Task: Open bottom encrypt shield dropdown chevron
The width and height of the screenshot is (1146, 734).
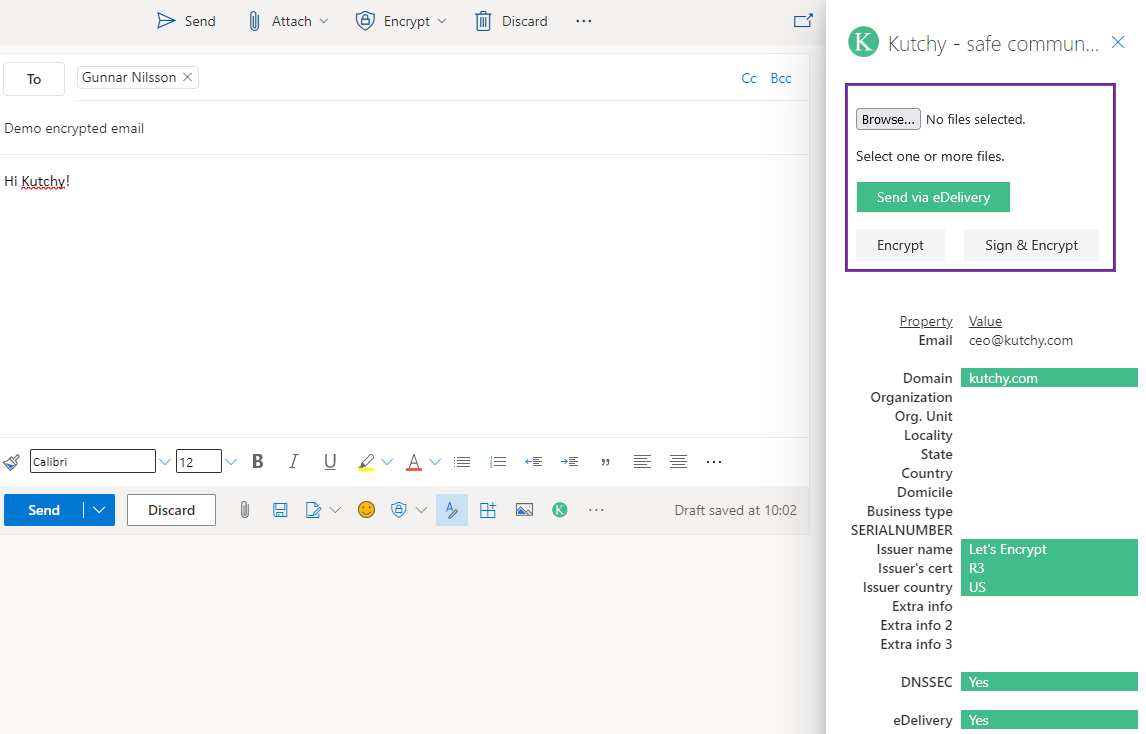Action: click(421, 510)
